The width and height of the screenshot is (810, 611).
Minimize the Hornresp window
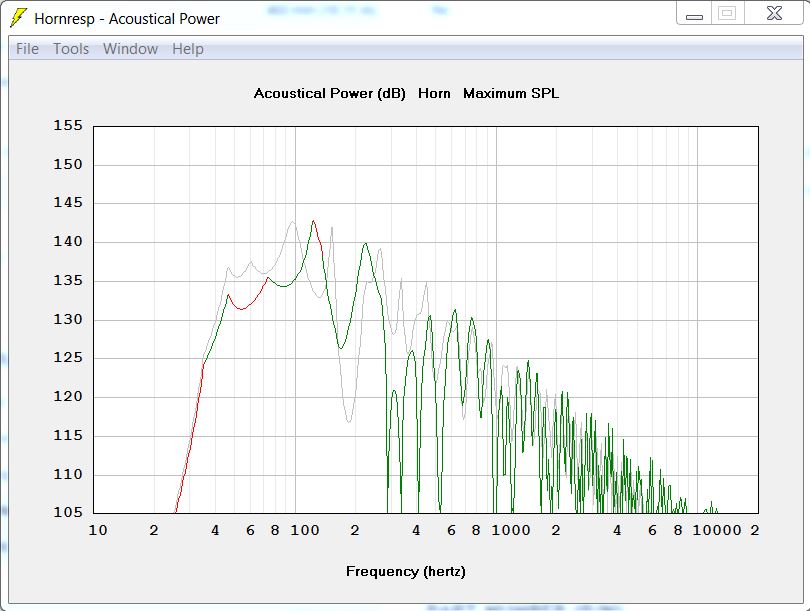[x=694, y=14]
